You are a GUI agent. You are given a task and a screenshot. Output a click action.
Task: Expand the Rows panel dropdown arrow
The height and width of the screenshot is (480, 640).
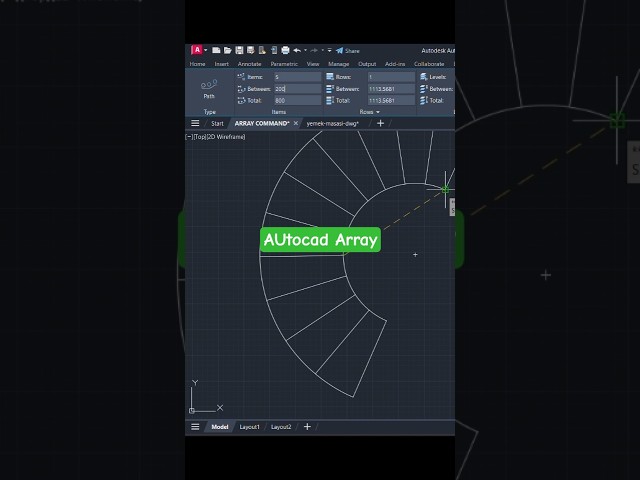[x=378, y=112]
